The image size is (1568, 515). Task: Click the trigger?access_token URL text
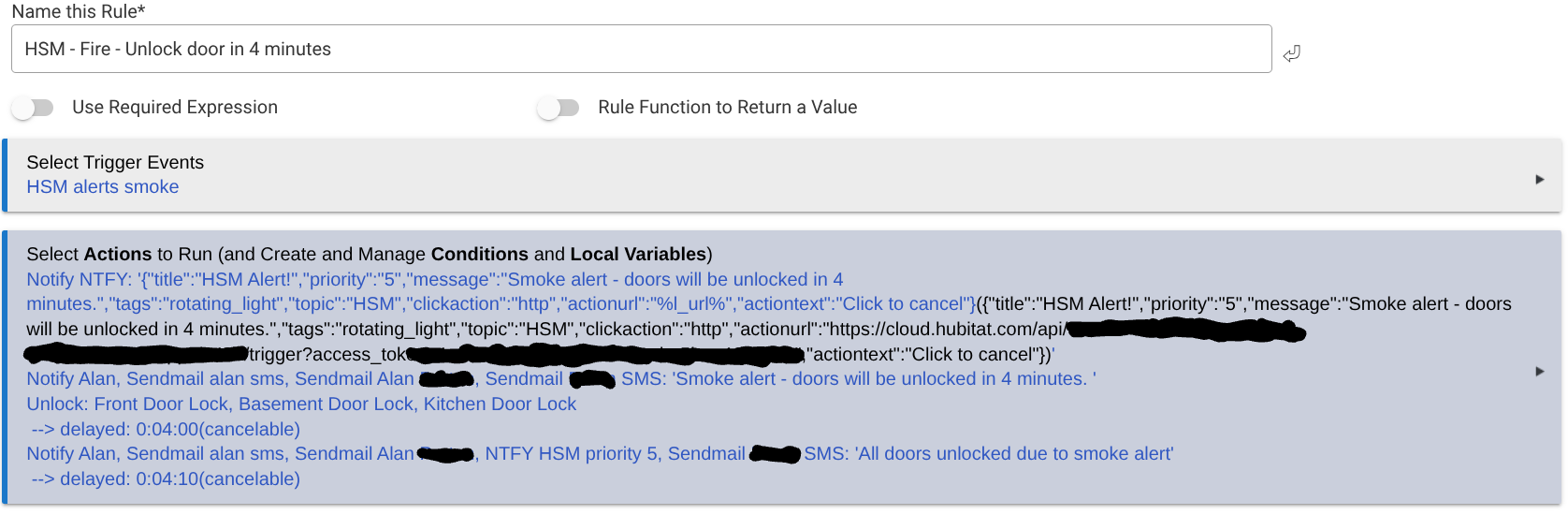tap(327, 354)
